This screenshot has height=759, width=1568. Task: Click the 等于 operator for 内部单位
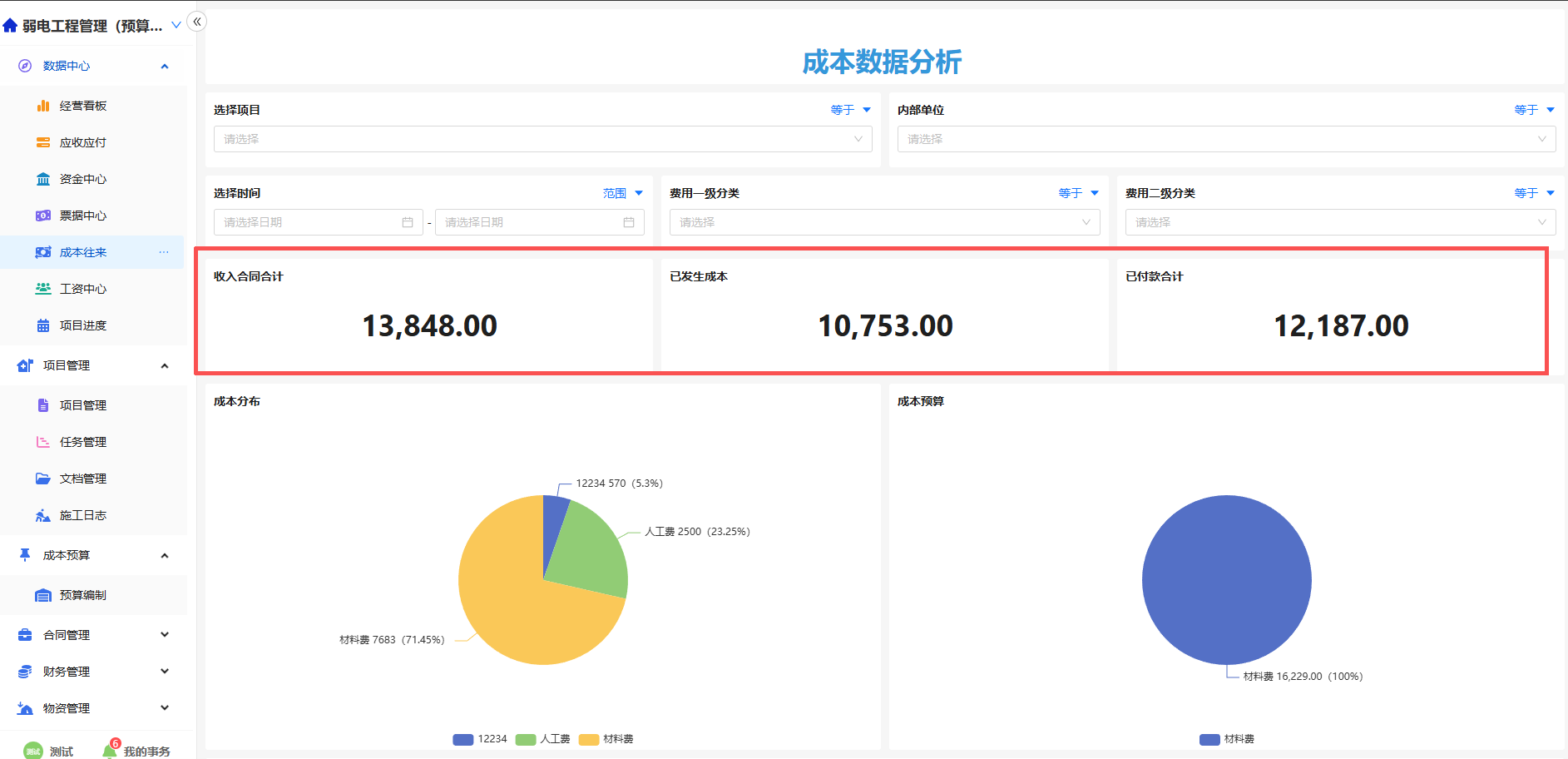1534,110
